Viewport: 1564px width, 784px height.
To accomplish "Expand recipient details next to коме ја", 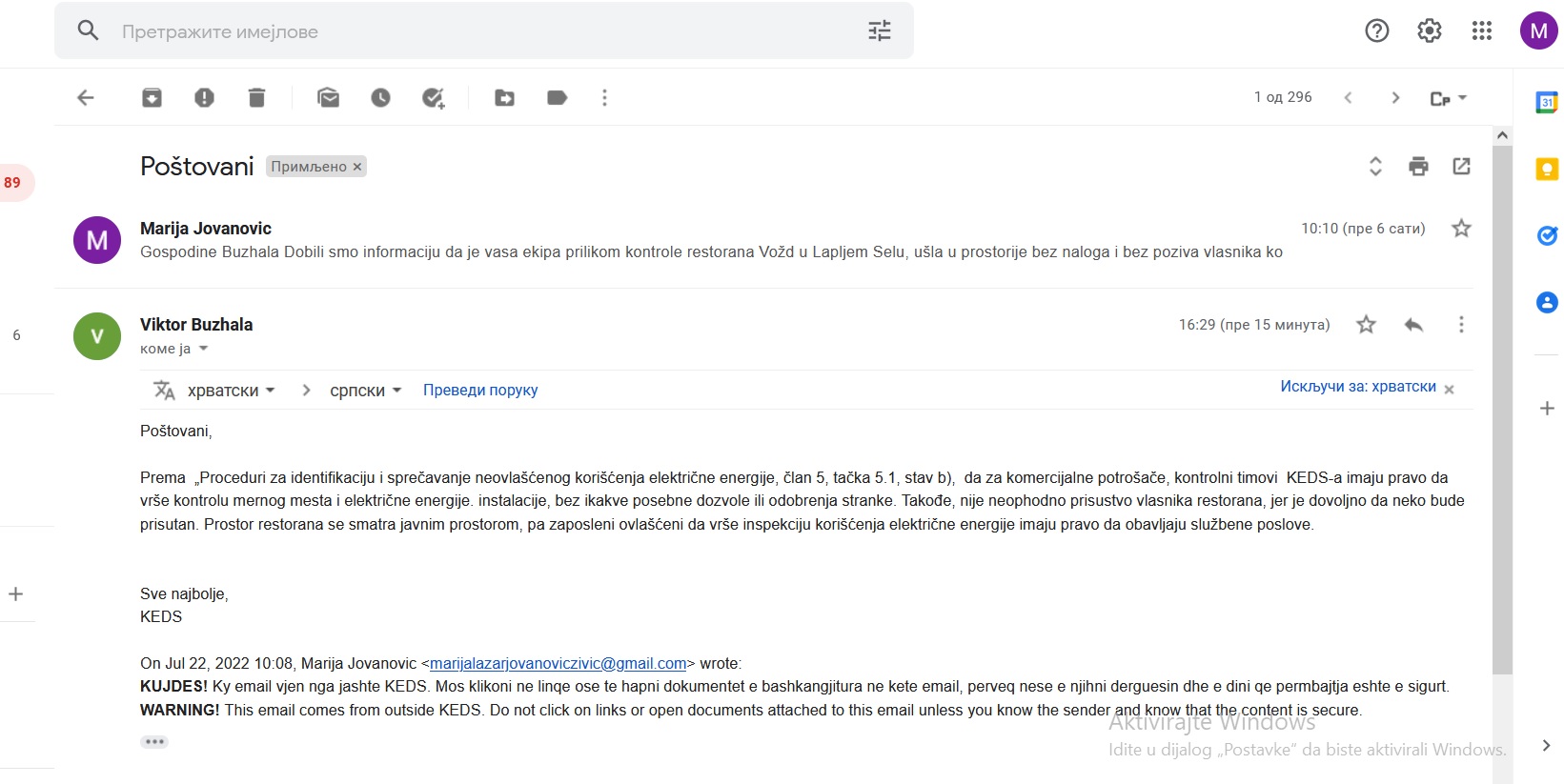I will click(x=203, y=349).
